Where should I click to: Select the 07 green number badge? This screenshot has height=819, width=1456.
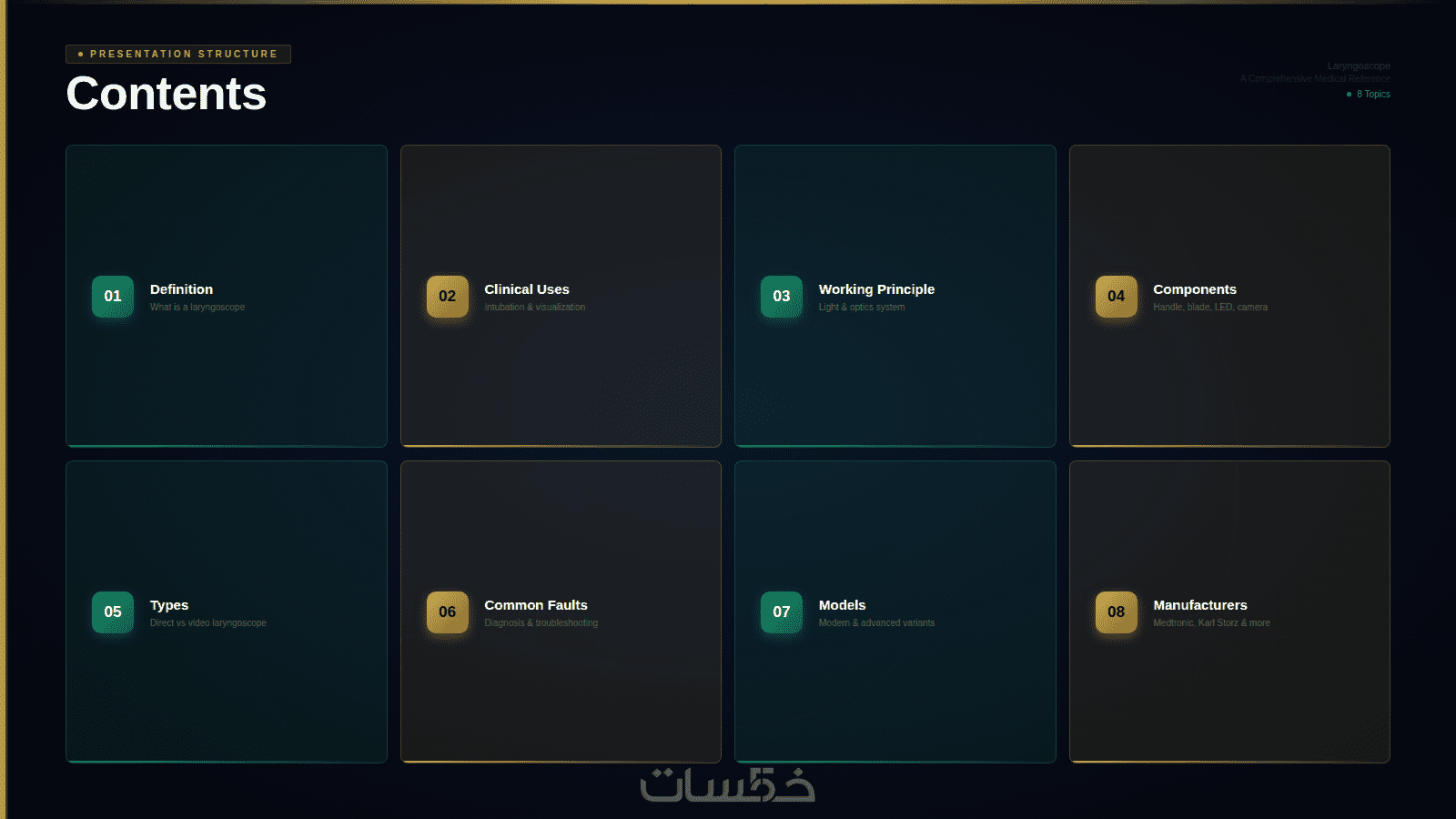click(782, 612)
